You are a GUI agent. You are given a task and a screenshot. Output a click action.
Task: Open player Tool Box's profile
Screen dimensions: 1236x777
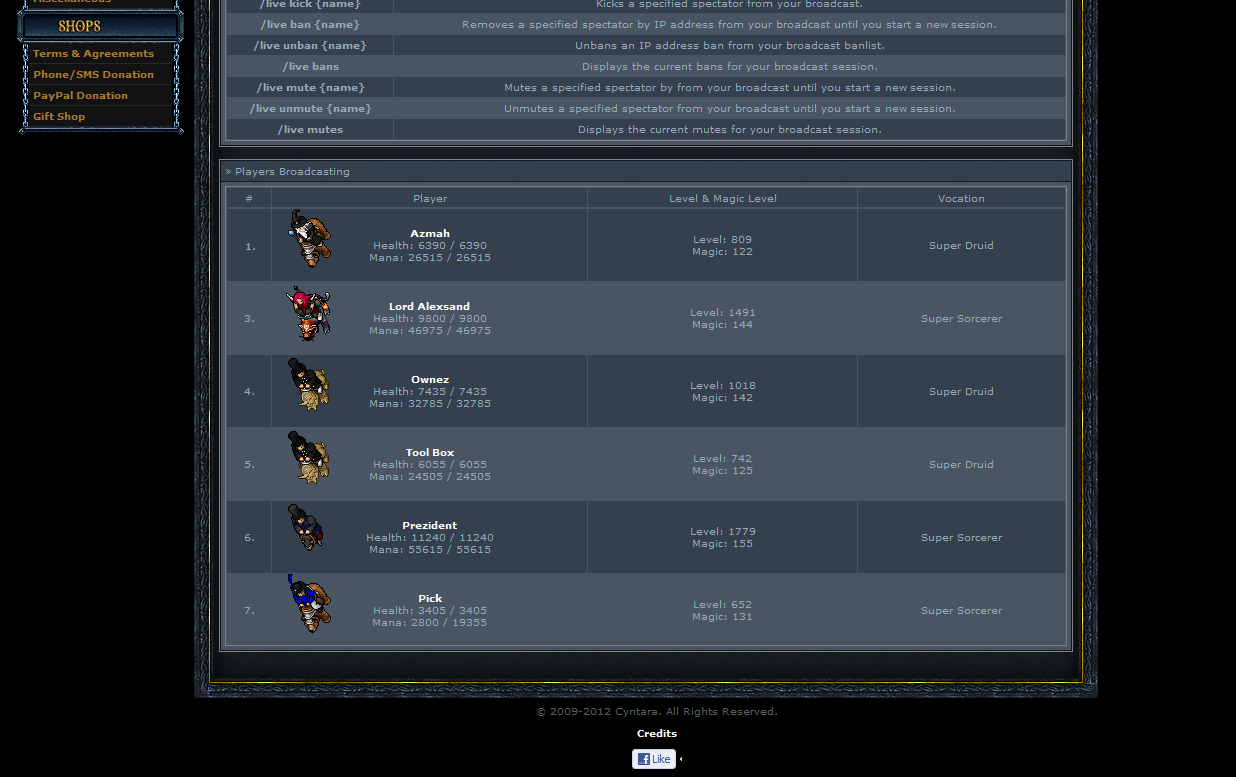(430, 453)
